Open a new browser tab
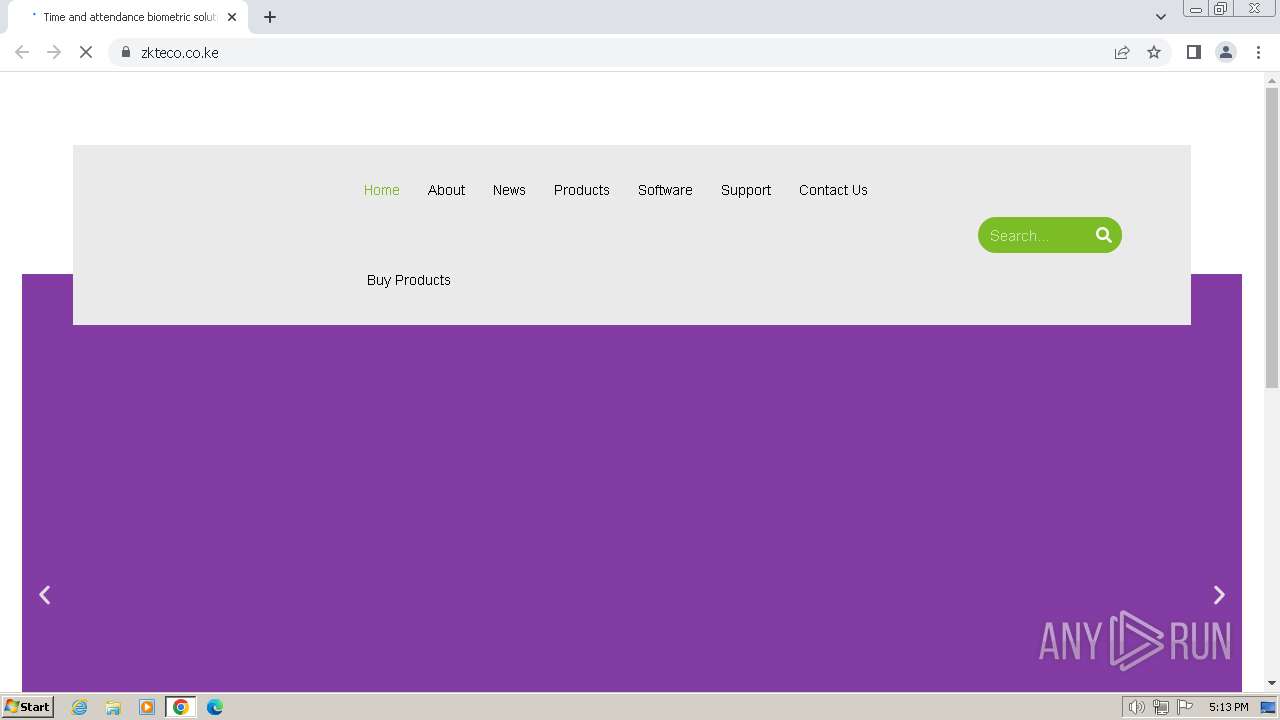Viewport: 1280px width, 720px height. coord(270,17)
